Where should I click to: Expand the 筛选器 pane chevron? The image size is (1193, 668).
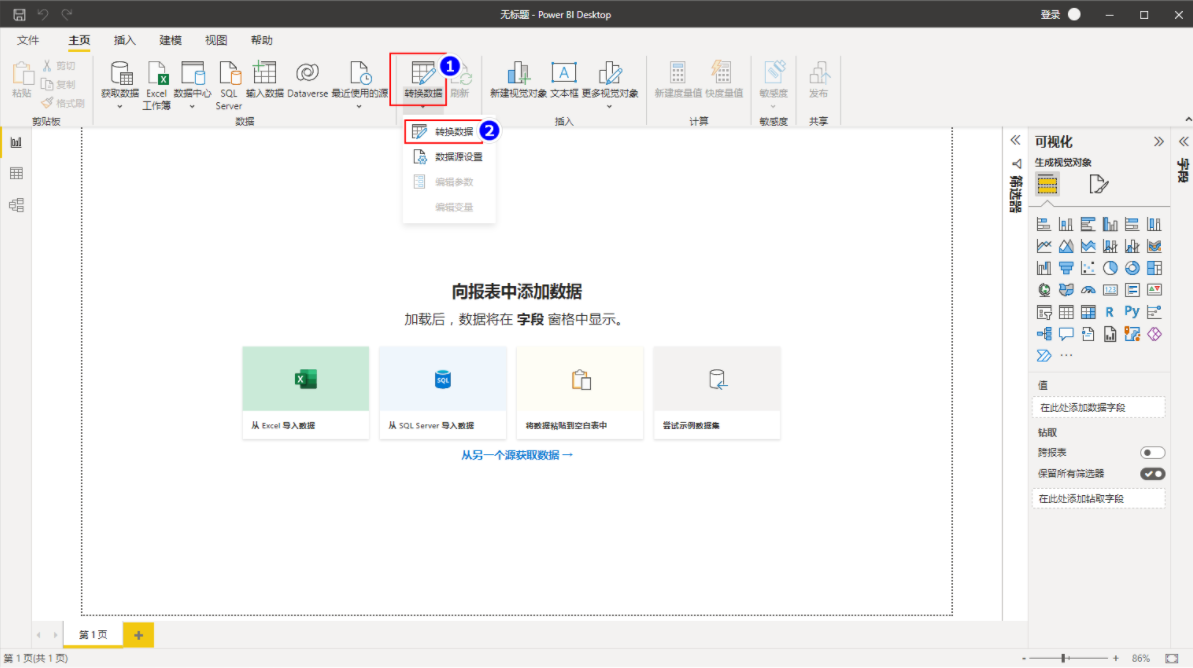click(x=1015, y=141)
